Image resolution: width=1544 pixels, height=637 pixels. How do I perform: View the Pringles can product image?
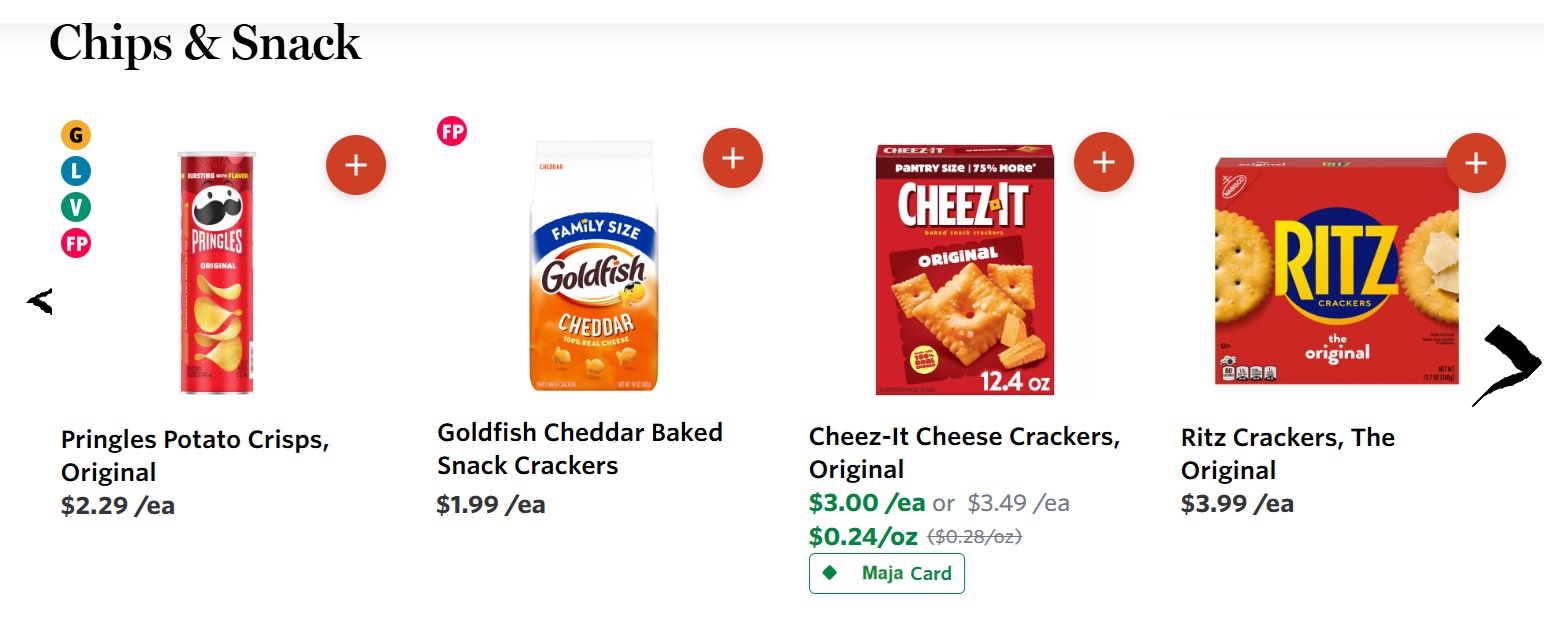tap(217, 272)
